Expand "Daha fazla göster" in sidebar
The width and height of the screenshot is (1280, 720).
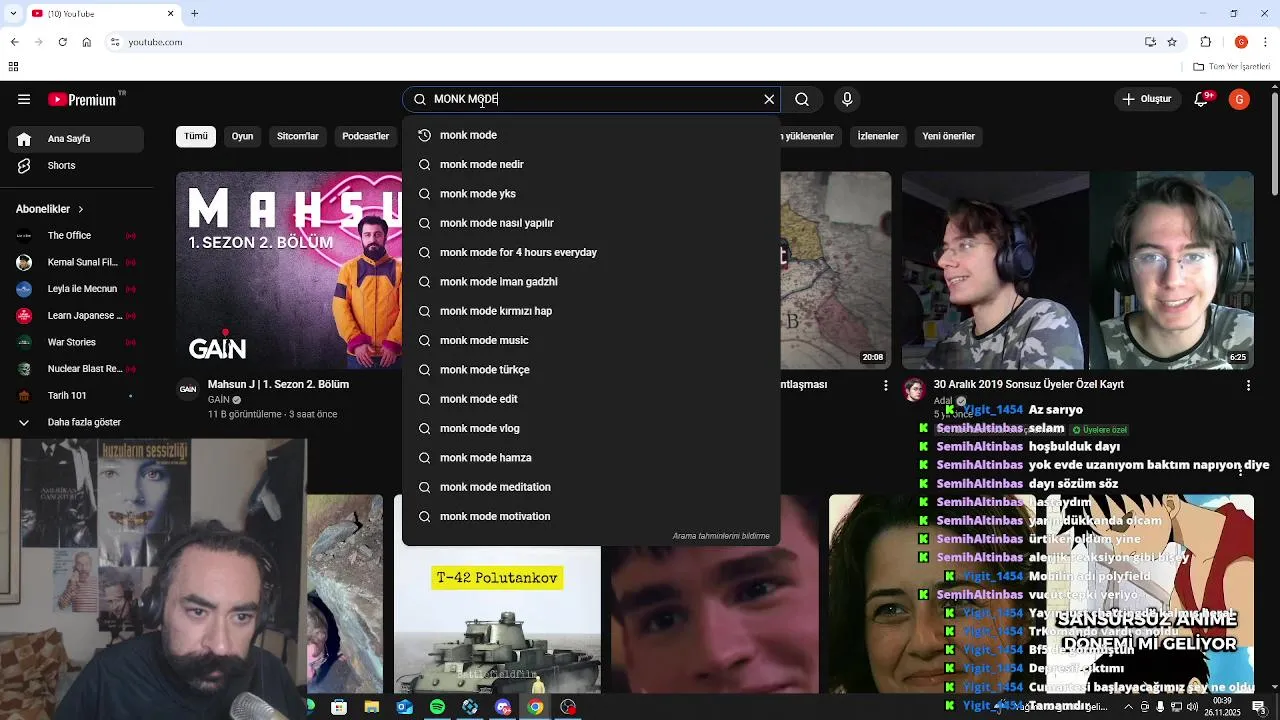click(x=75, y=422)
